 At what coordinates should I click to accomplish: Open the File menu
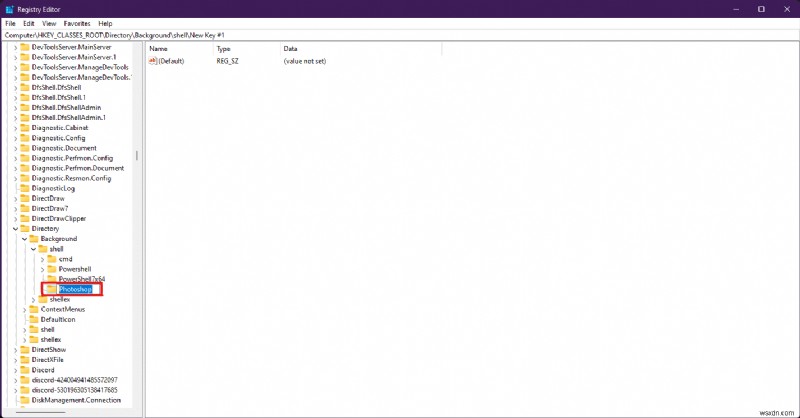pyautogui.click(x=10, y=23)
